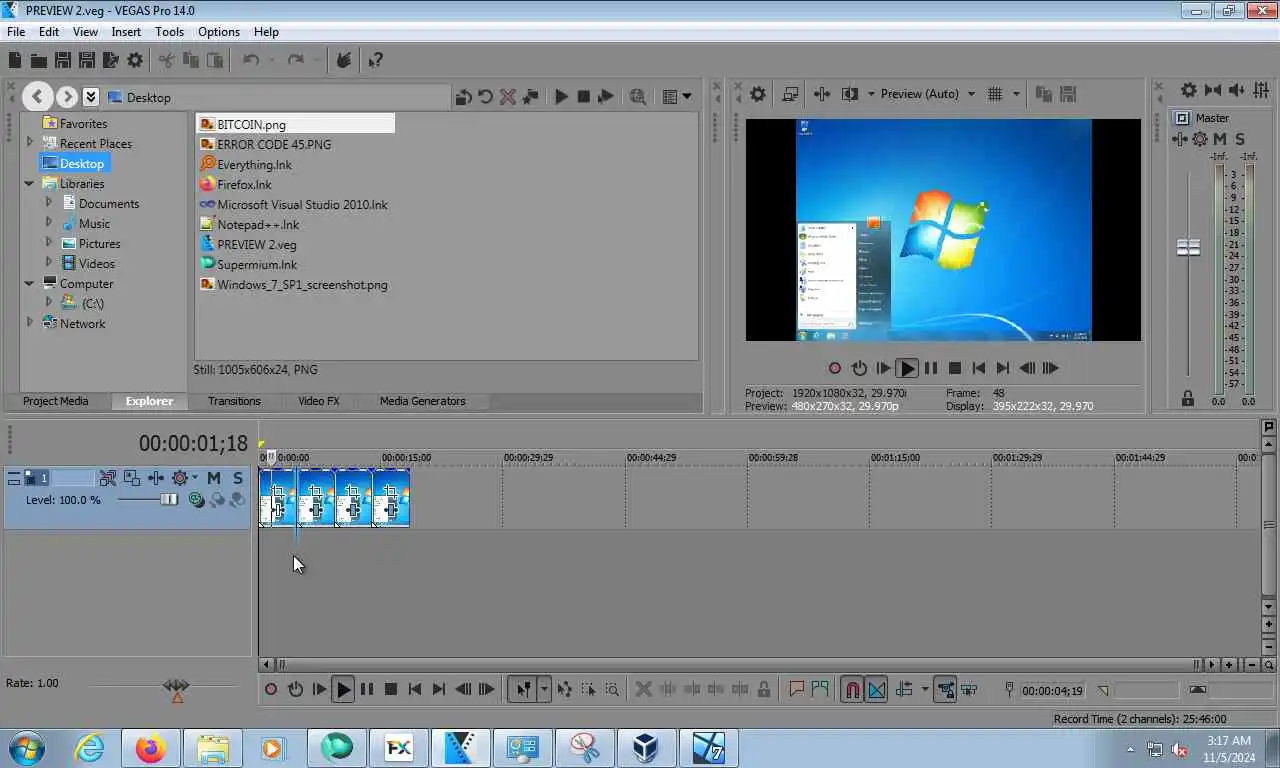
Task: Switch to the Transitions tab
Action: pos(234,401)
